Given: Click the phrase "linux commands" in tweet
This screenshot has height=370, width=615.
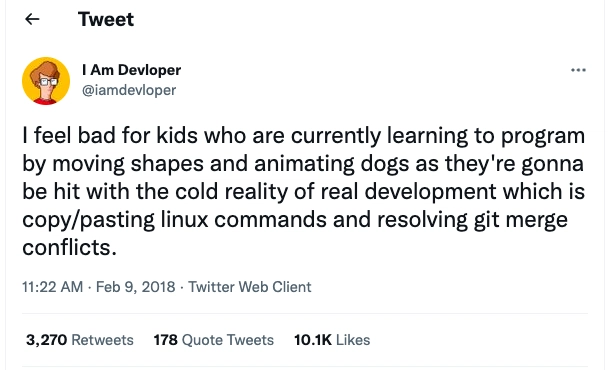Looking at the screenshot, I should (x=243, y=219).
